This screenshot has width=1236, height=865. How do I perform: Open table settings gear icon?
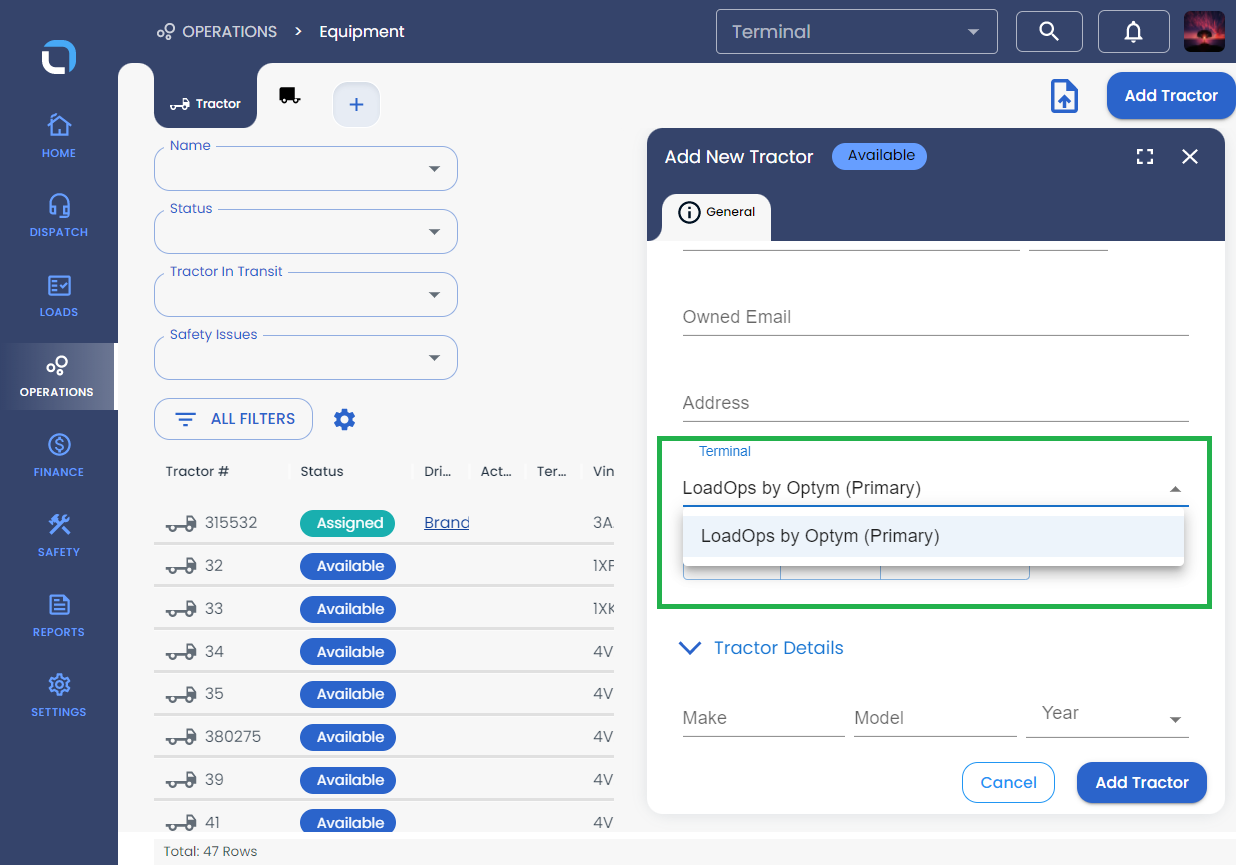[x=344, y=419]
